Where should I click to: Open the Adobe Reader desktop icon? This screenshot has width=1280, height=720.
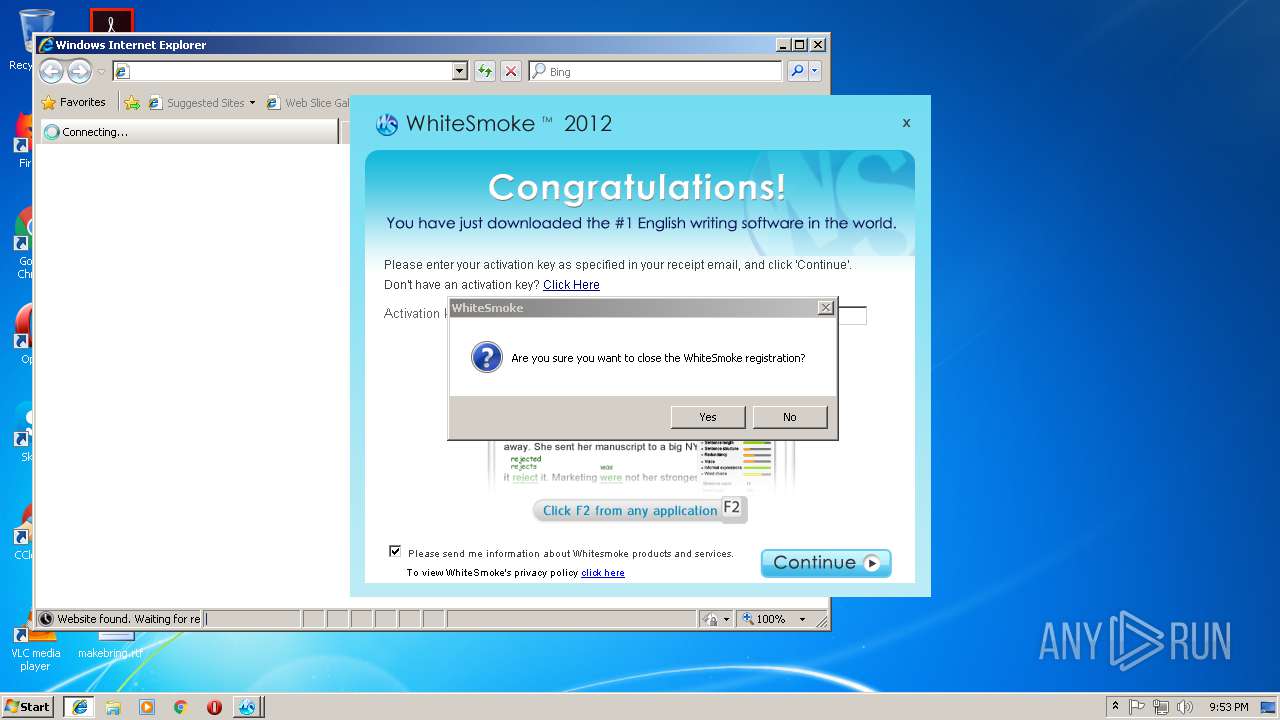(x=111, y=20)
